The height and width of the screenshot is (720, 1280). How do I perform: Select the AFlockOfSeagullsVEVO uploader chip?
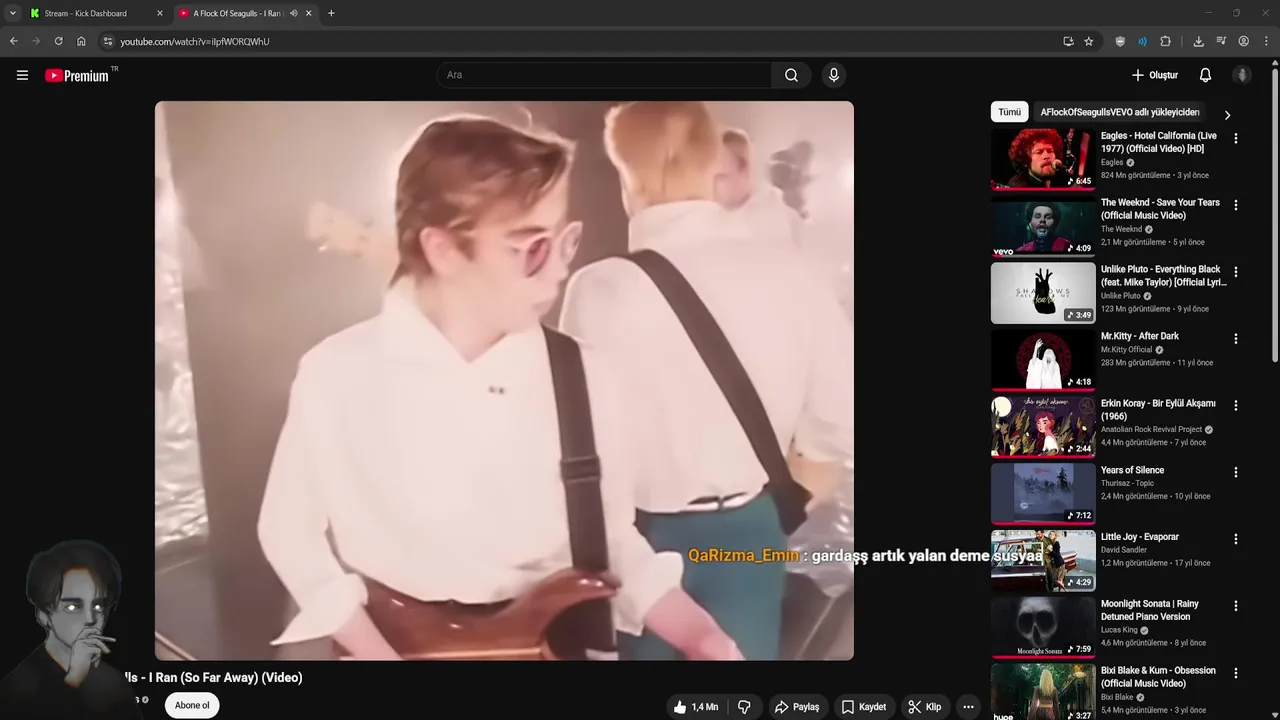pyautogui.click(x=1119, y=112)
